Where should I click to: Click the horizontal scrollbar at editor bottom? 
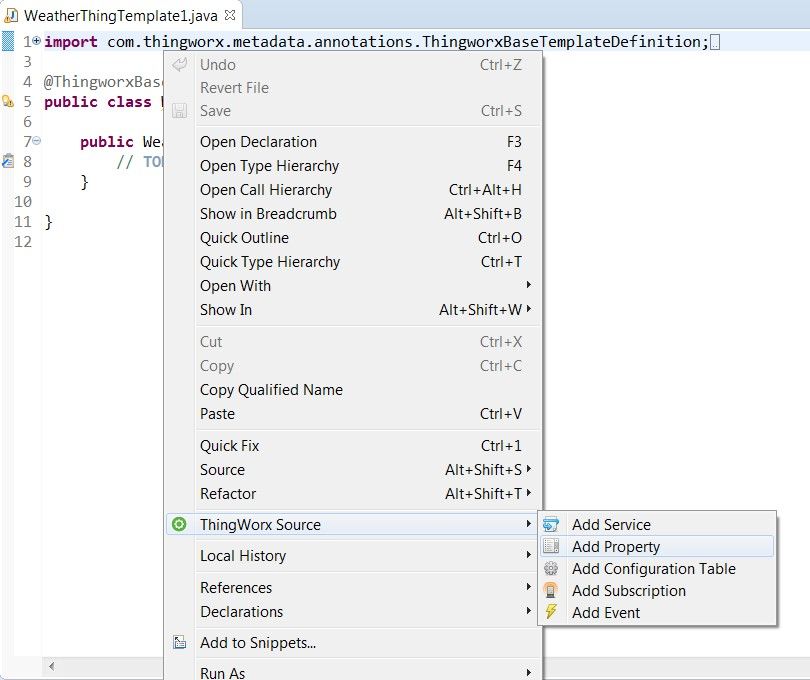point(100,665)
